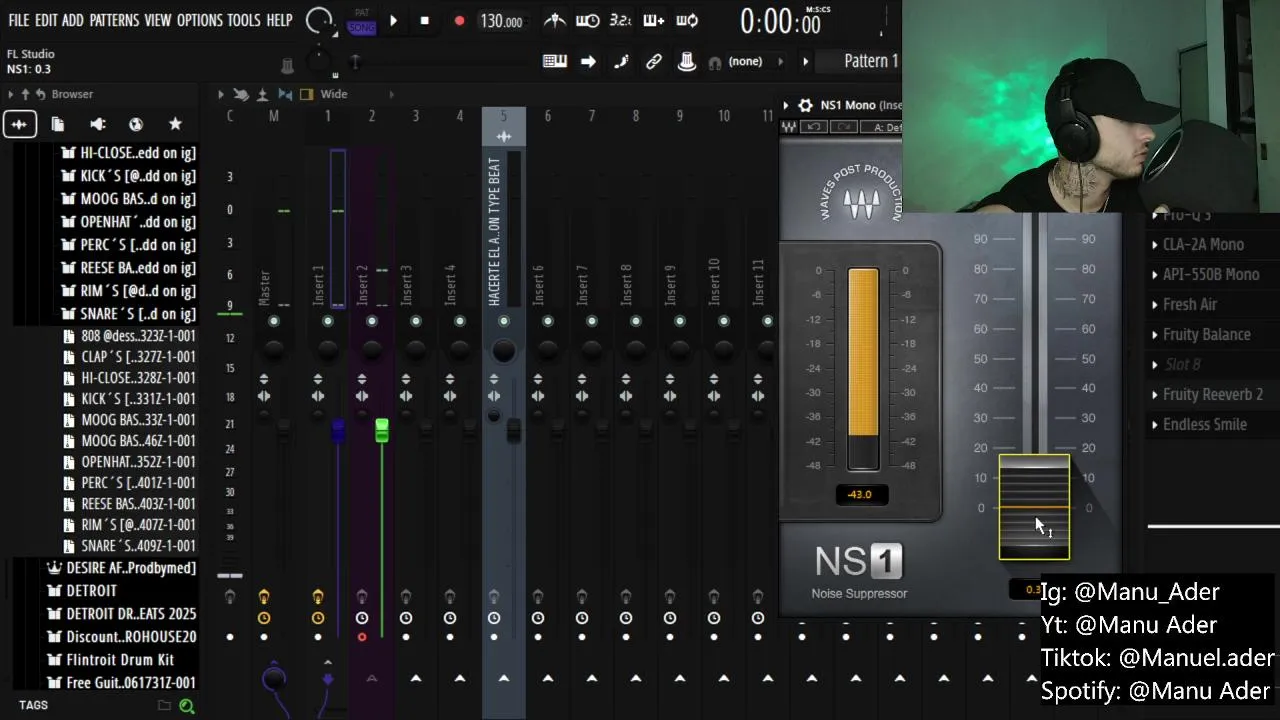
Task: Open the NS1 plugin window menu arrow
Action: (x=786, y=105)
